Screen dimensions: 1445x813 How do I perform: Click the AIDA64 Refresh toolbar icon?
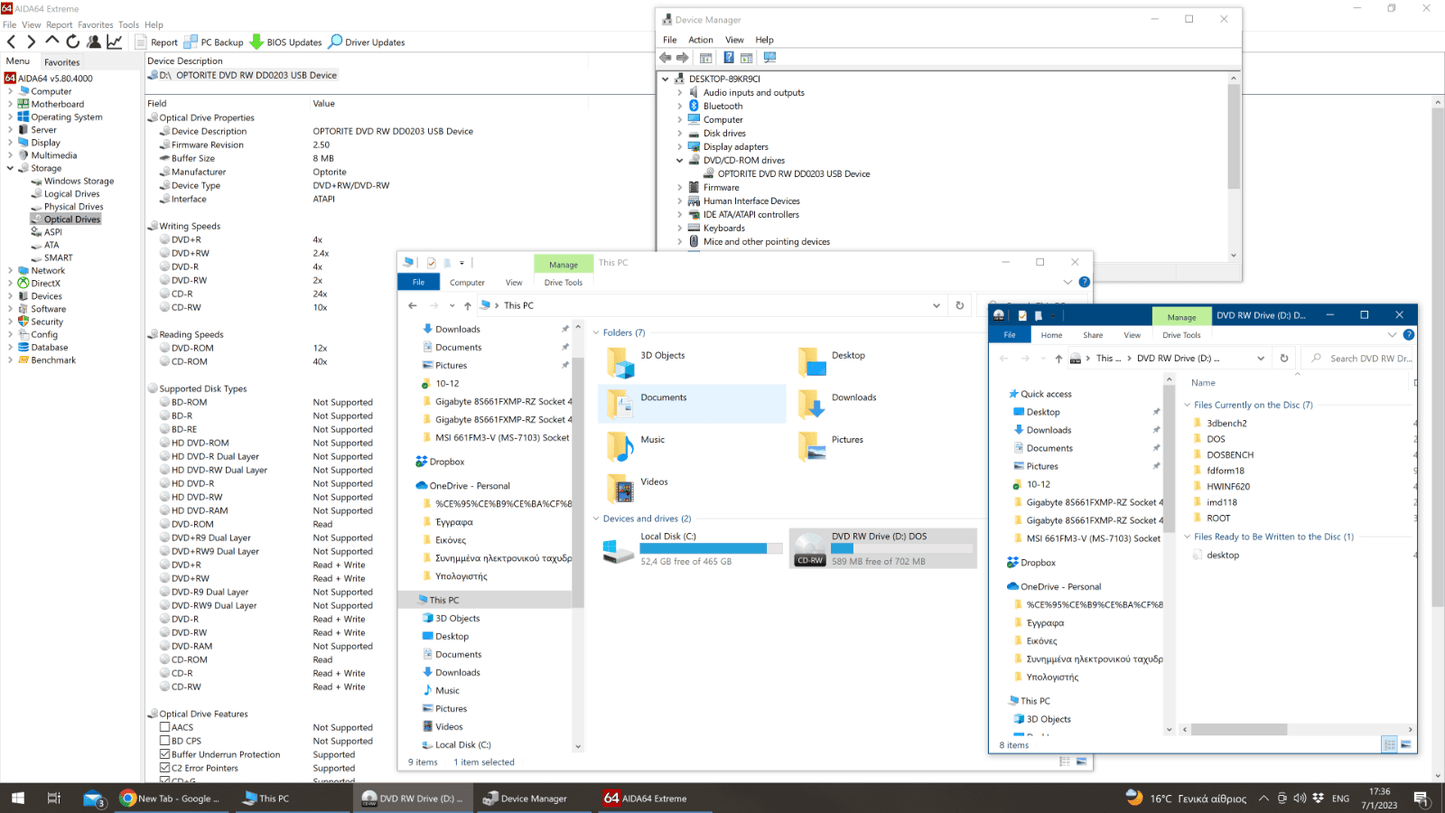coord(73,42)
